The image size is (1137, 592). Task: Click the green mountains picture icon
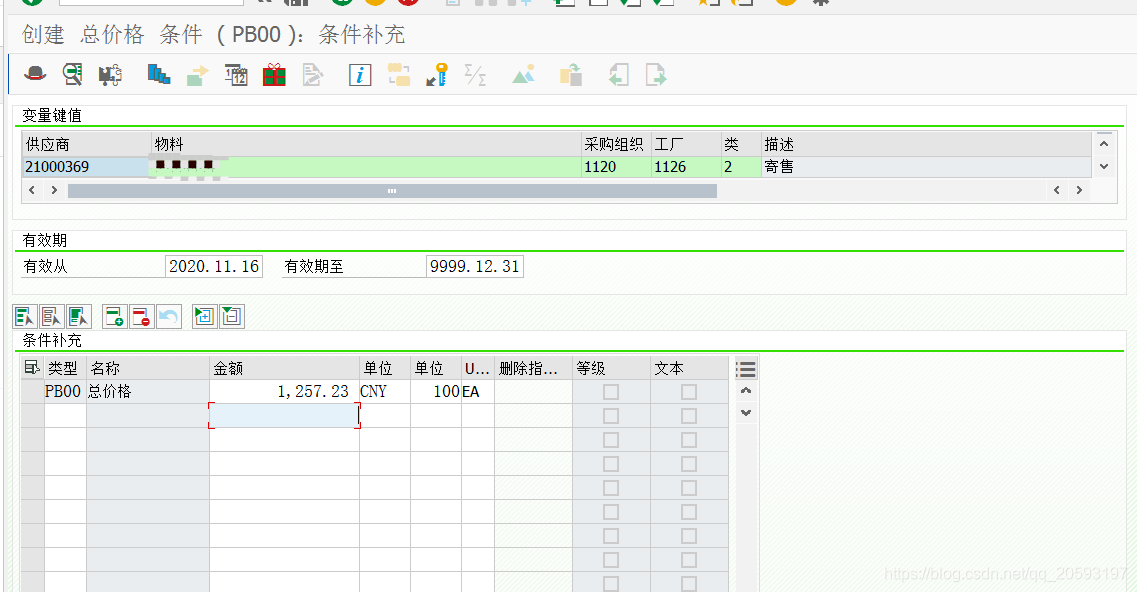(524, 74)
